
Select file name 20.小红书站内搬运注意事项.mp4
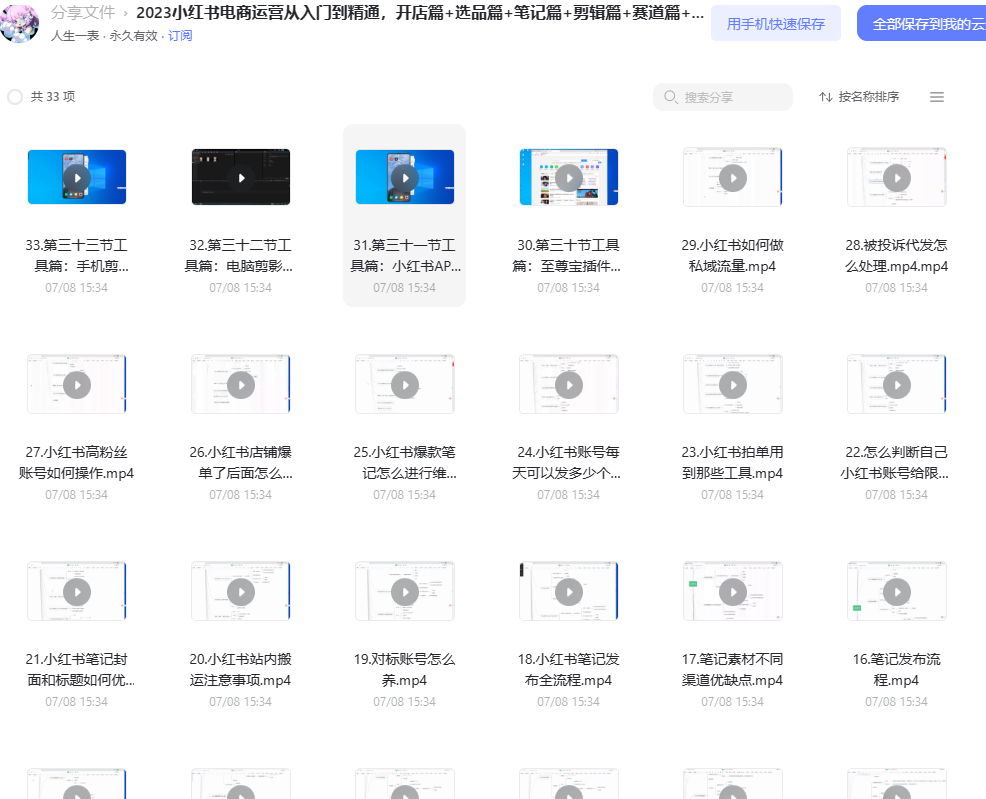click(x=241, y=670)
